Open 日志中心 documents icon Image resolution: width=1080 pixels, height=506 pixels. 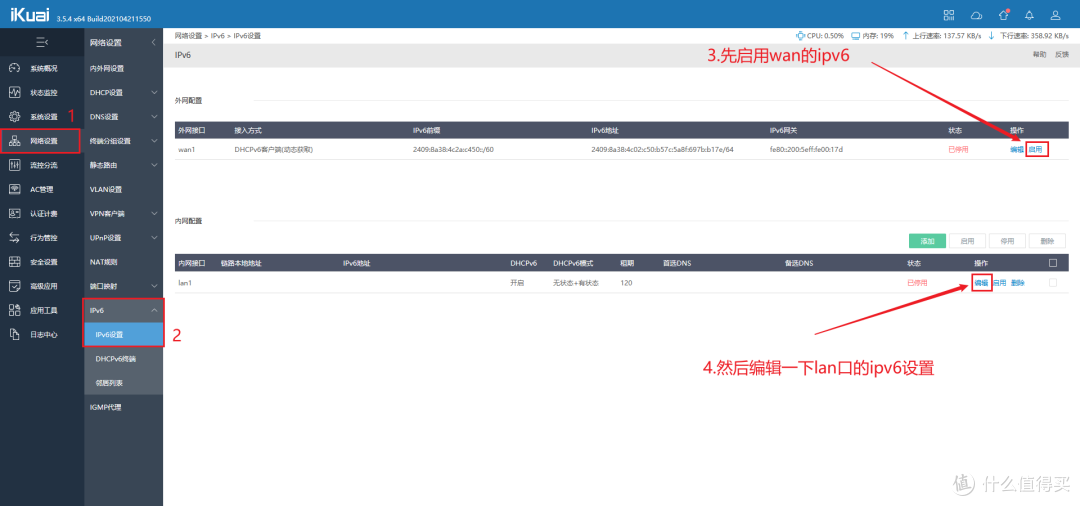point(14,334)
